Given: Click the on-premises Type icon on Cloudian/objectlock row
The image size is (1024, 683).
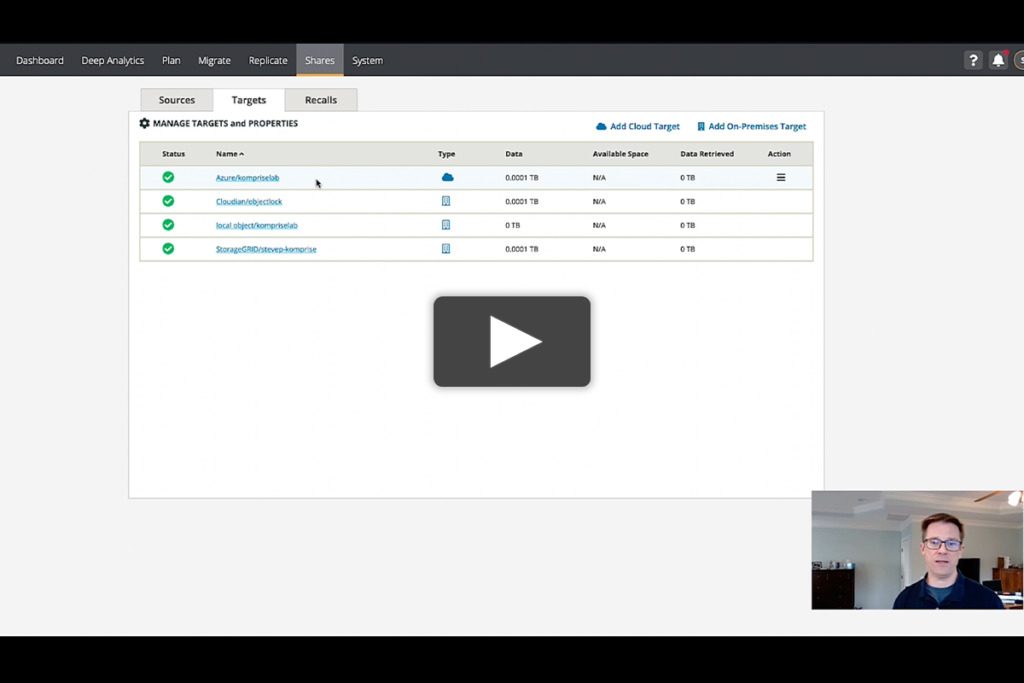Looking at the screenshot, I should click(x=446, y=200).
